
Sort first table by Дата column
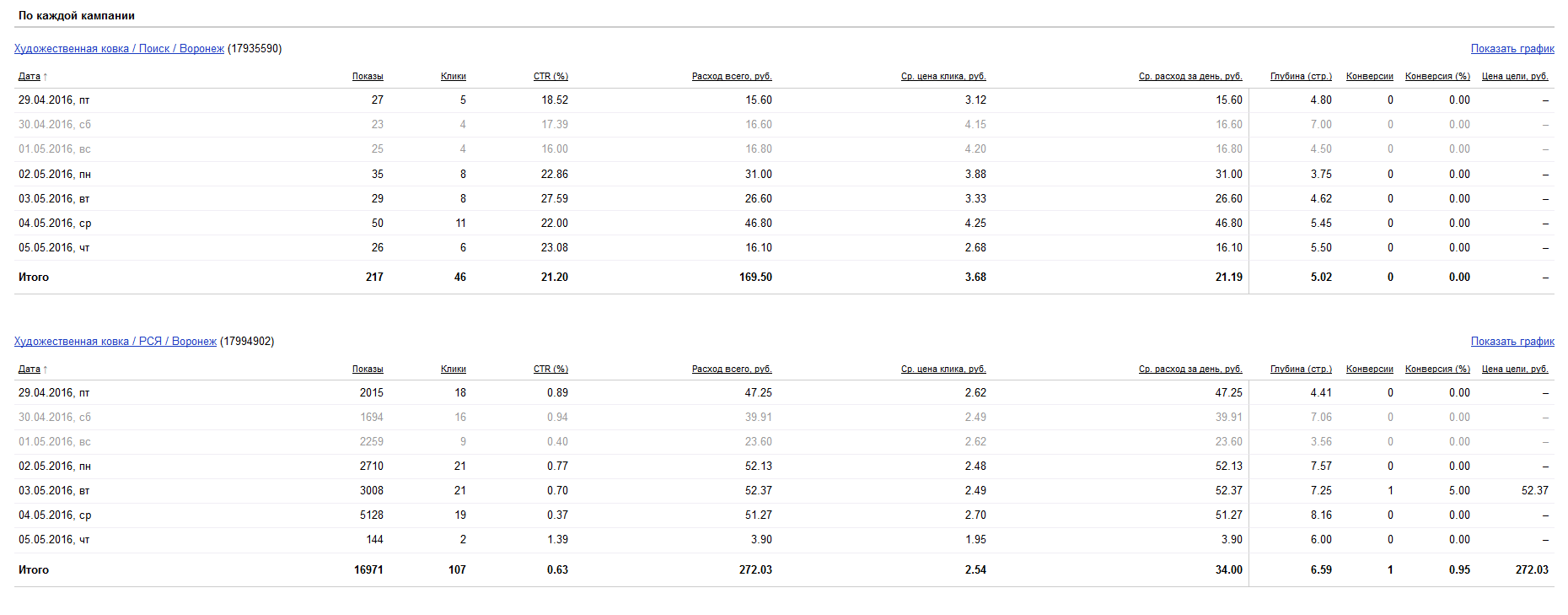[30, 77]
